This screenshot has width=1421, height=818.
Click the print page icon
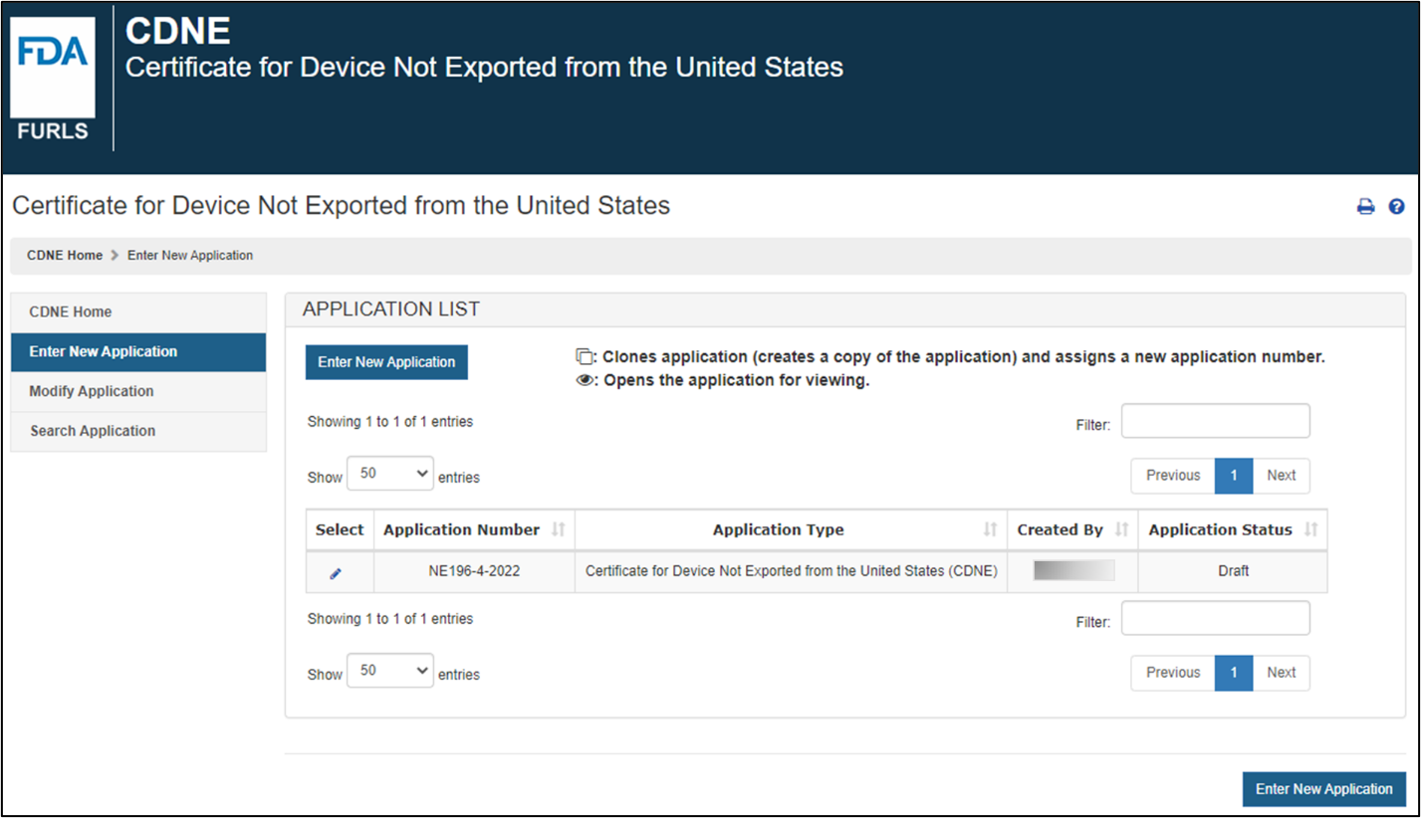point(1365,207)
